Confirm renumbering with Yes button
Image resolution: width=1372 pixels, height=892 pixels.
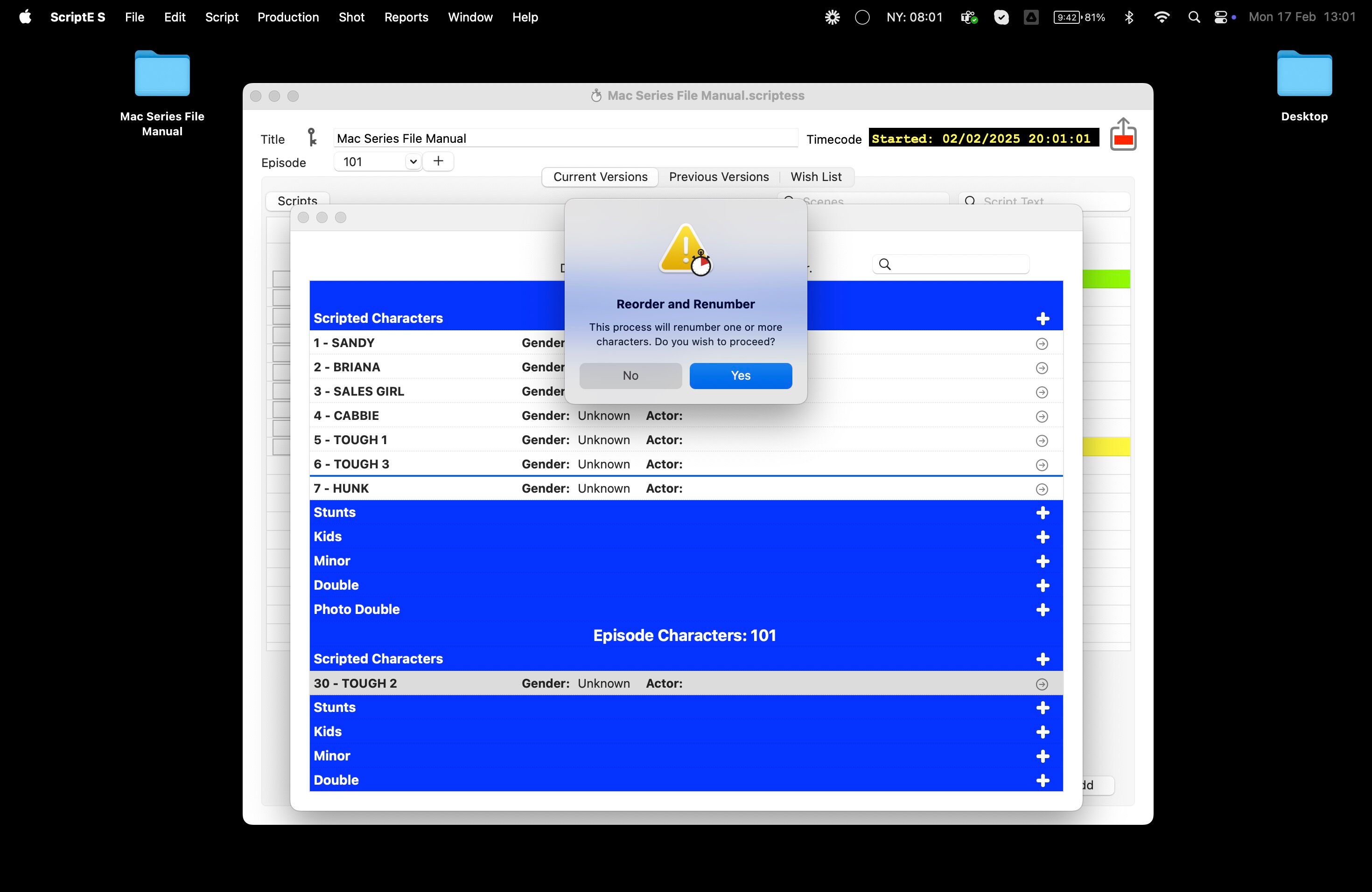click(x=740, y=376)
